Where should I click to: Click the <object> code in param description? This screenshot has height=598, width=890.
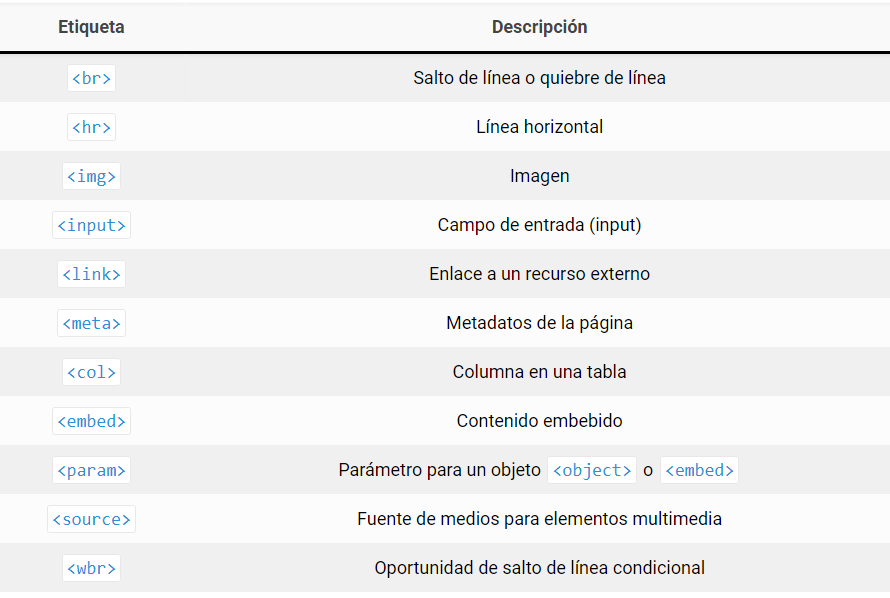pos(592,470)
